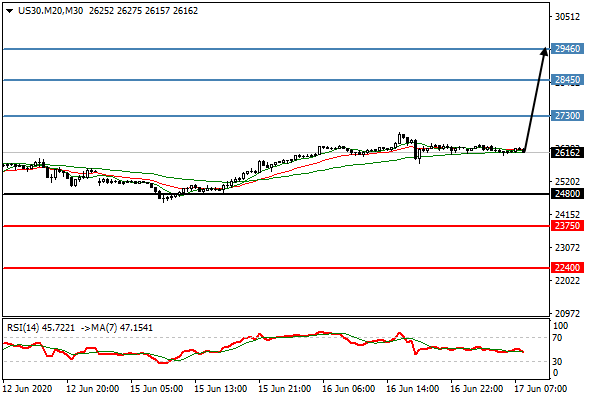Click the 17 Jun 07:00 time label

540,389
